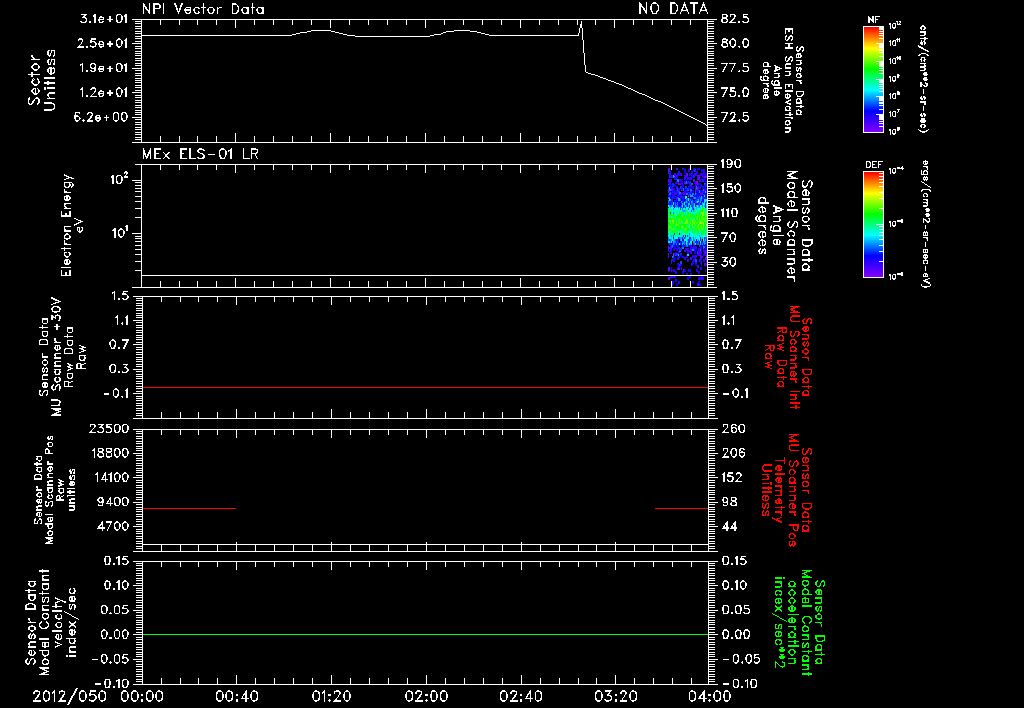Click the 'NPI Vector Data' panel title
The height and width of the screenshot is (708, 1024).
pyautogui.click(x=203, y=9)
